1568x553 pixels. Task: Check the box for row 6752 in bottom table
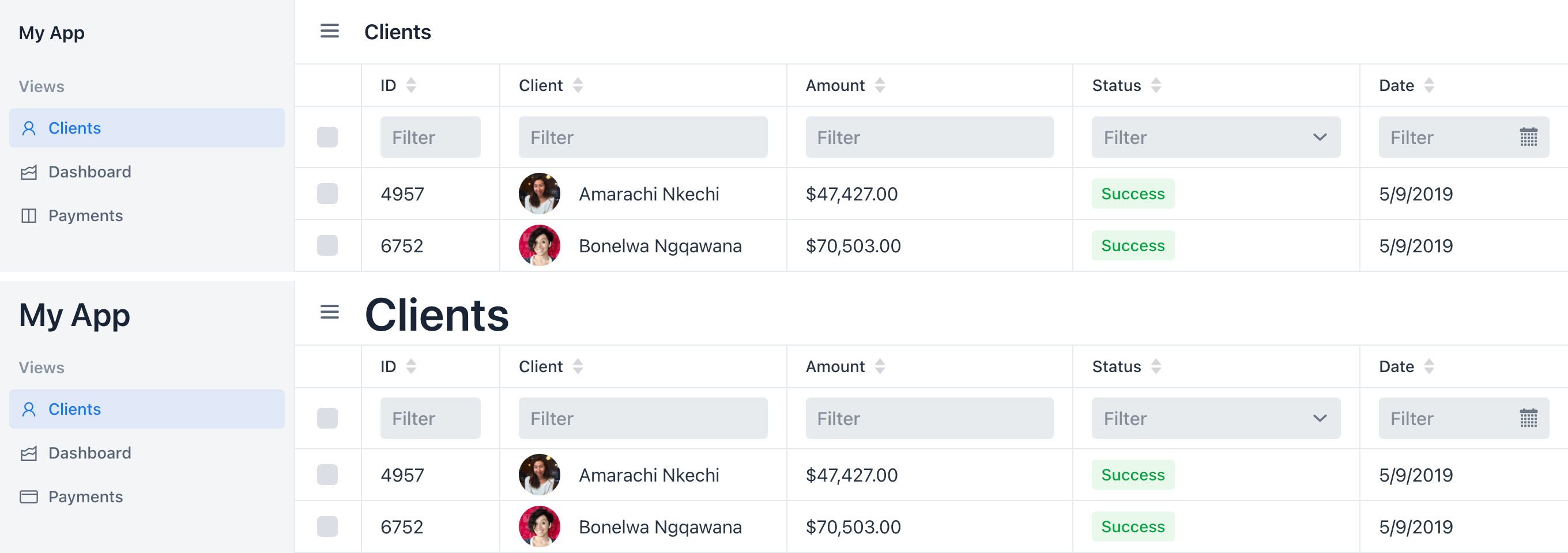coord(327,527)
